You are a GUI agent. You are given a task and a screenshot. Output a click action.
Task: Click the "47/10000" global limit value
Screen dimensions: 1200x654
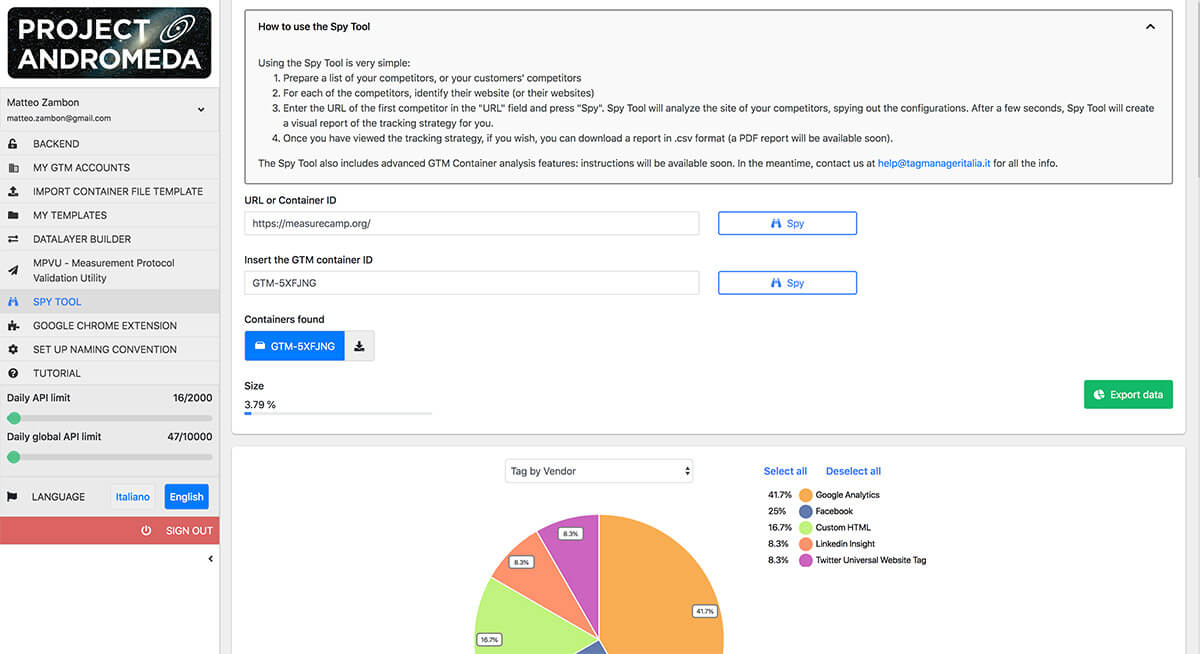[x=190, y=437]
